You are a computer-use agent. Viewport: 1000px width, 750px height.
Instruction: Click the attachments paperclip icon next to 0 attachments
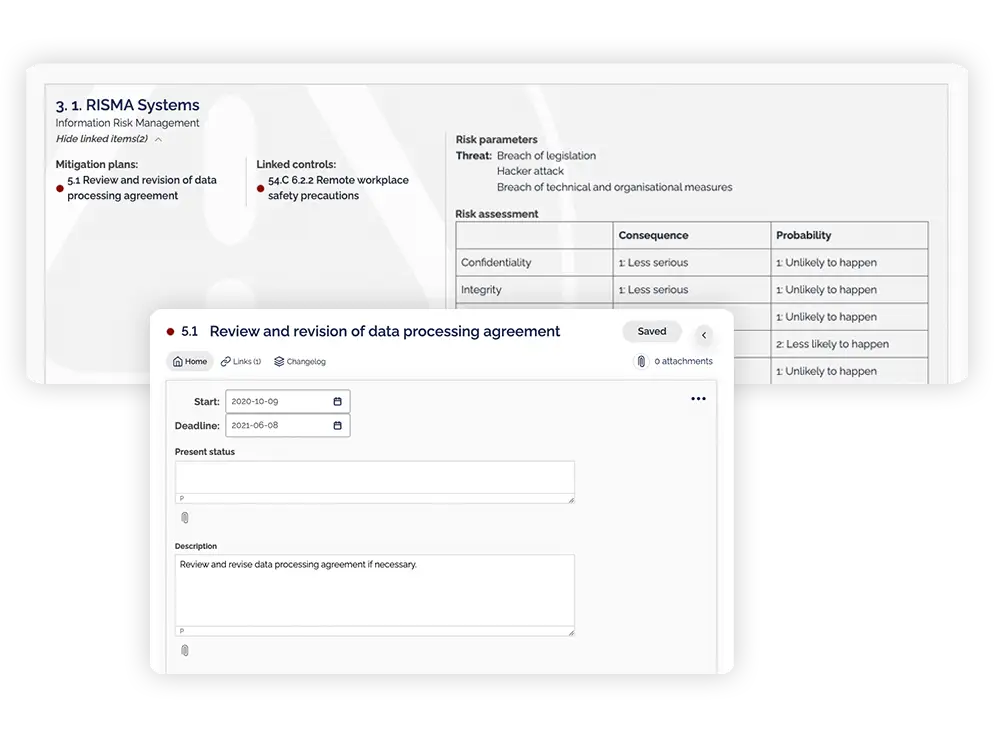pos(641,362)
